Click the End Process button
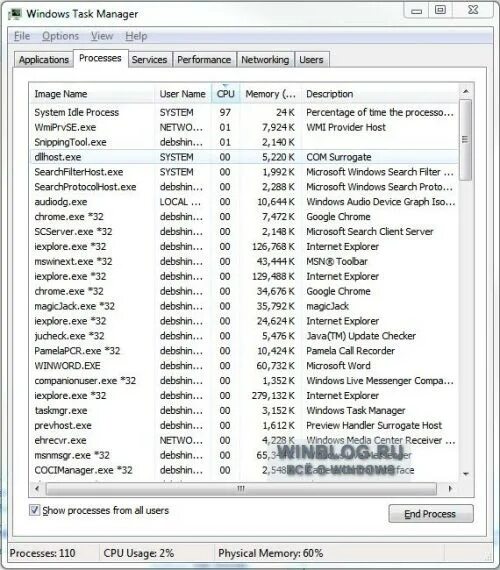500x570 pixels. [x=431, y=514]
